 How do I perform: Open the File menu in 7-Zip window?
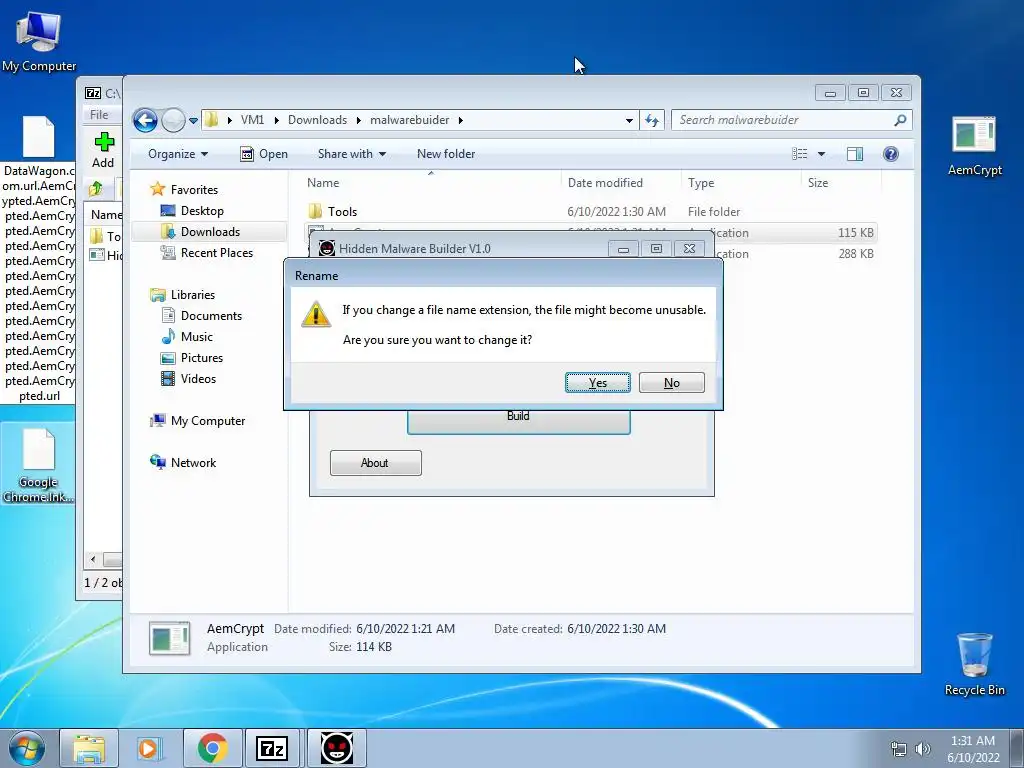(99, 115)
